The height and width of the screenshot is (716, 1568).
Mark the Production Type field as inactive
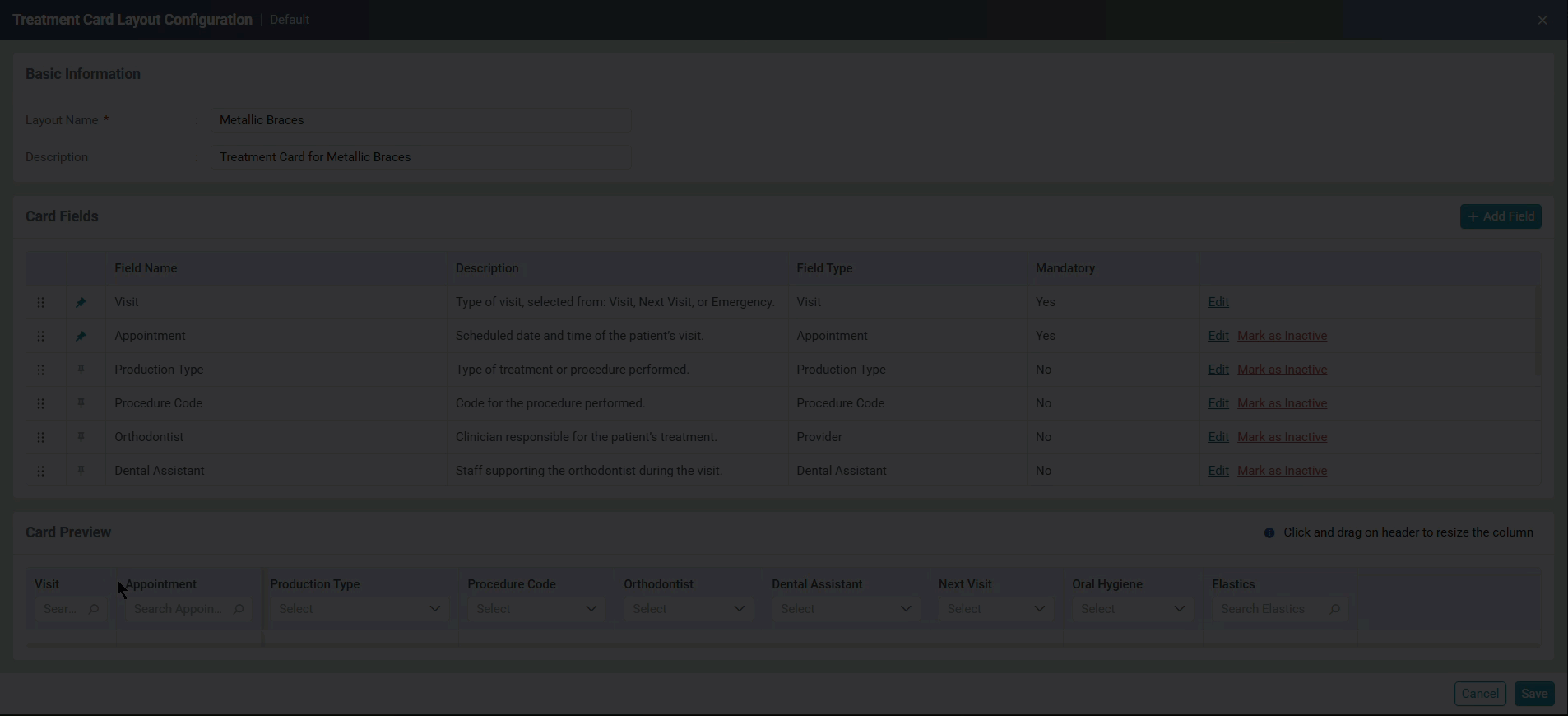point(1282,370)
